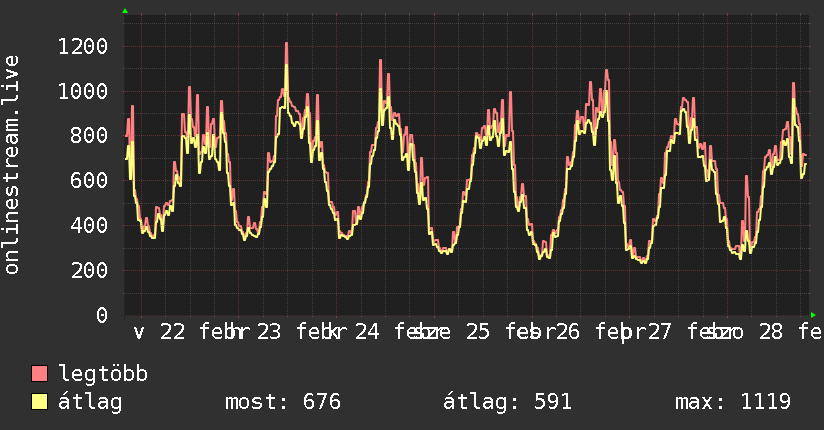Click the yellow átlag legend swatch
824x430 pixels.
click(39, 401)
